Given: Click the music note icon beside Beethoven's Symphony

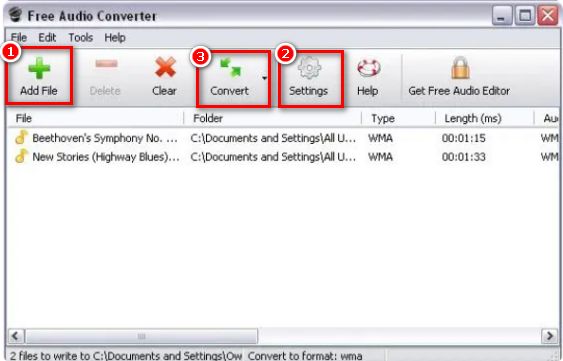Looking at the screenshot, I should (x=21, y=138).
